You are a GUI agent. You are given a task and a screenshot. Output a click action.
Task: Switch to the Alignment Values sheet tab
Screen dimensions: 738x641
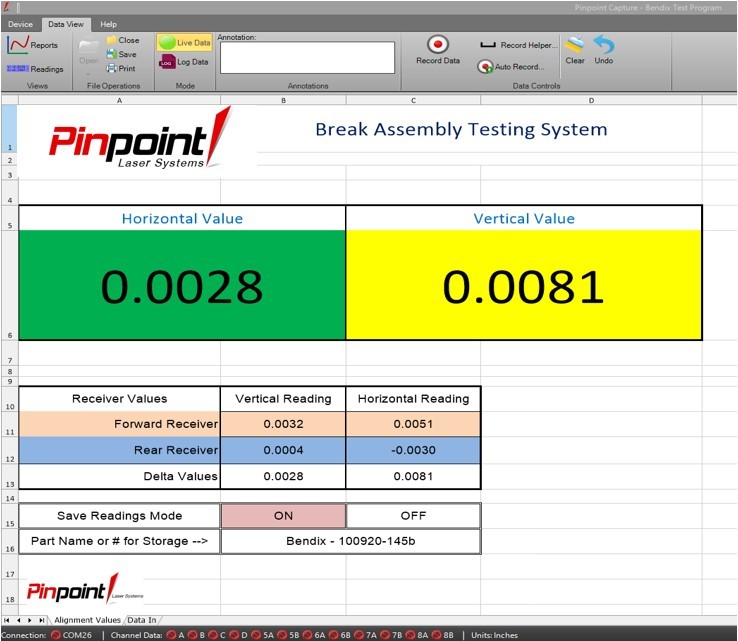click(x=87, y=620)
